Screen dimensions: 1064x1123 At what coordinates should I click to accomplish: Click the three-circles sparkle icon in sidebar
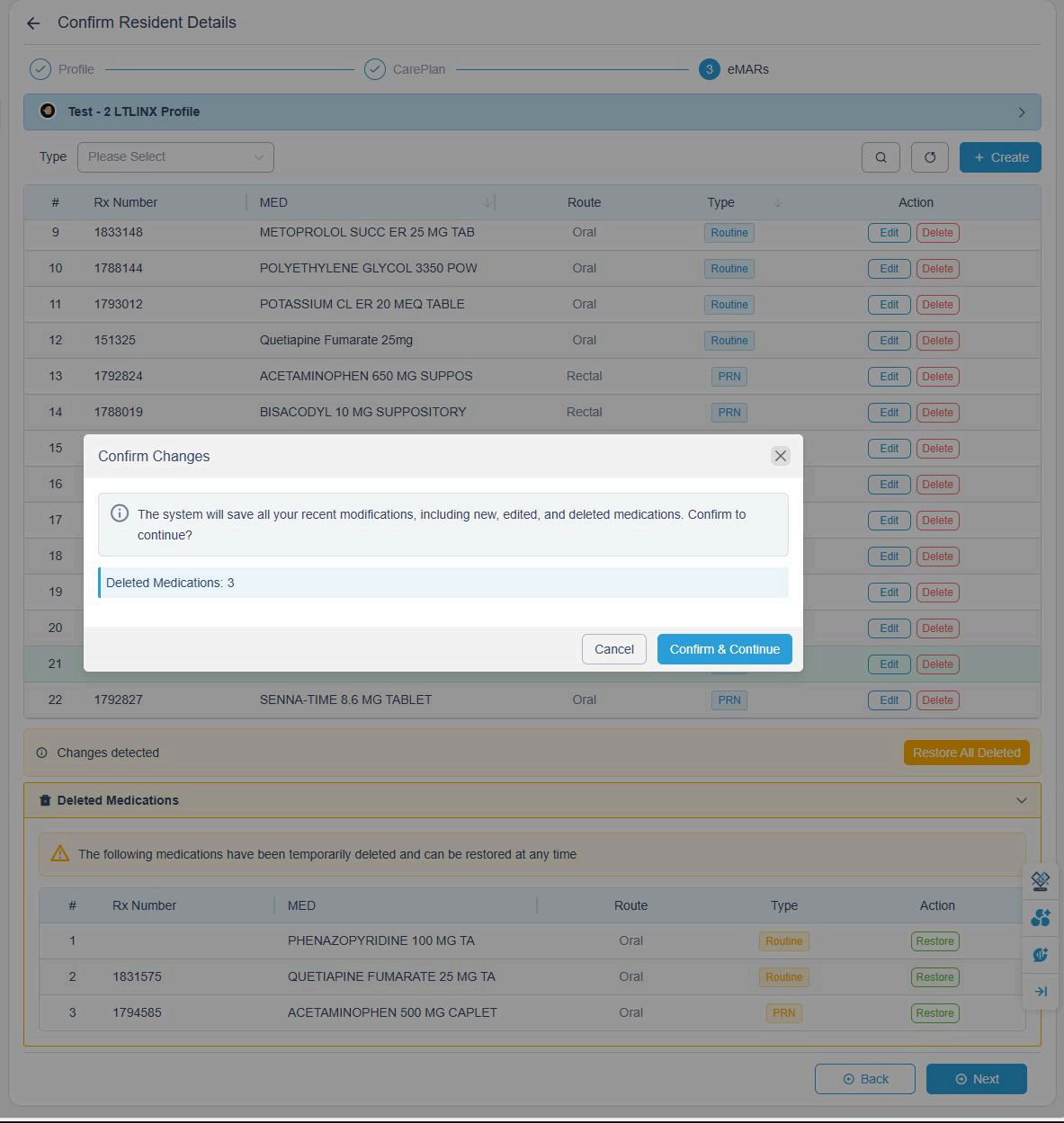(1041, 918)
